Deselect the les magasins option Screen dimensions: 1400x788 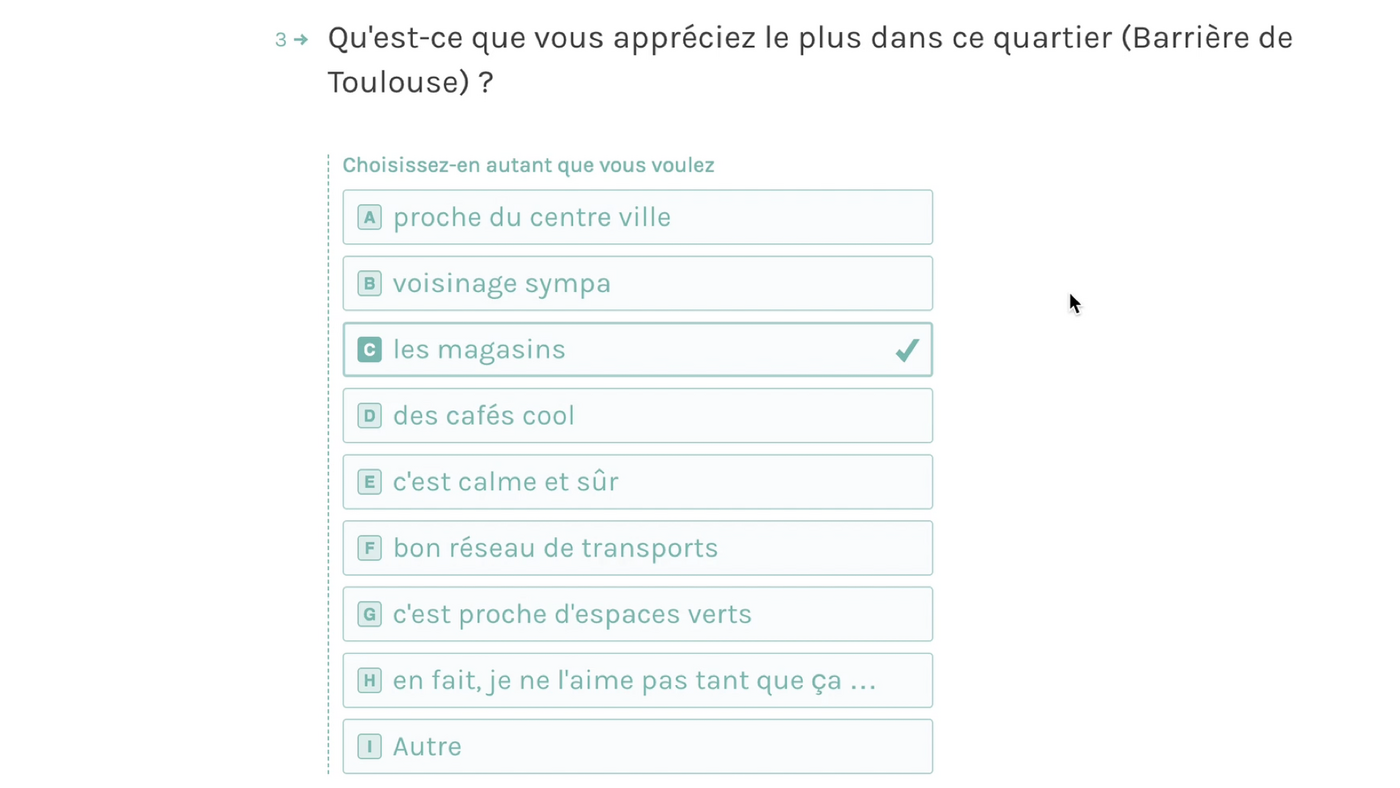click(638, 349)
